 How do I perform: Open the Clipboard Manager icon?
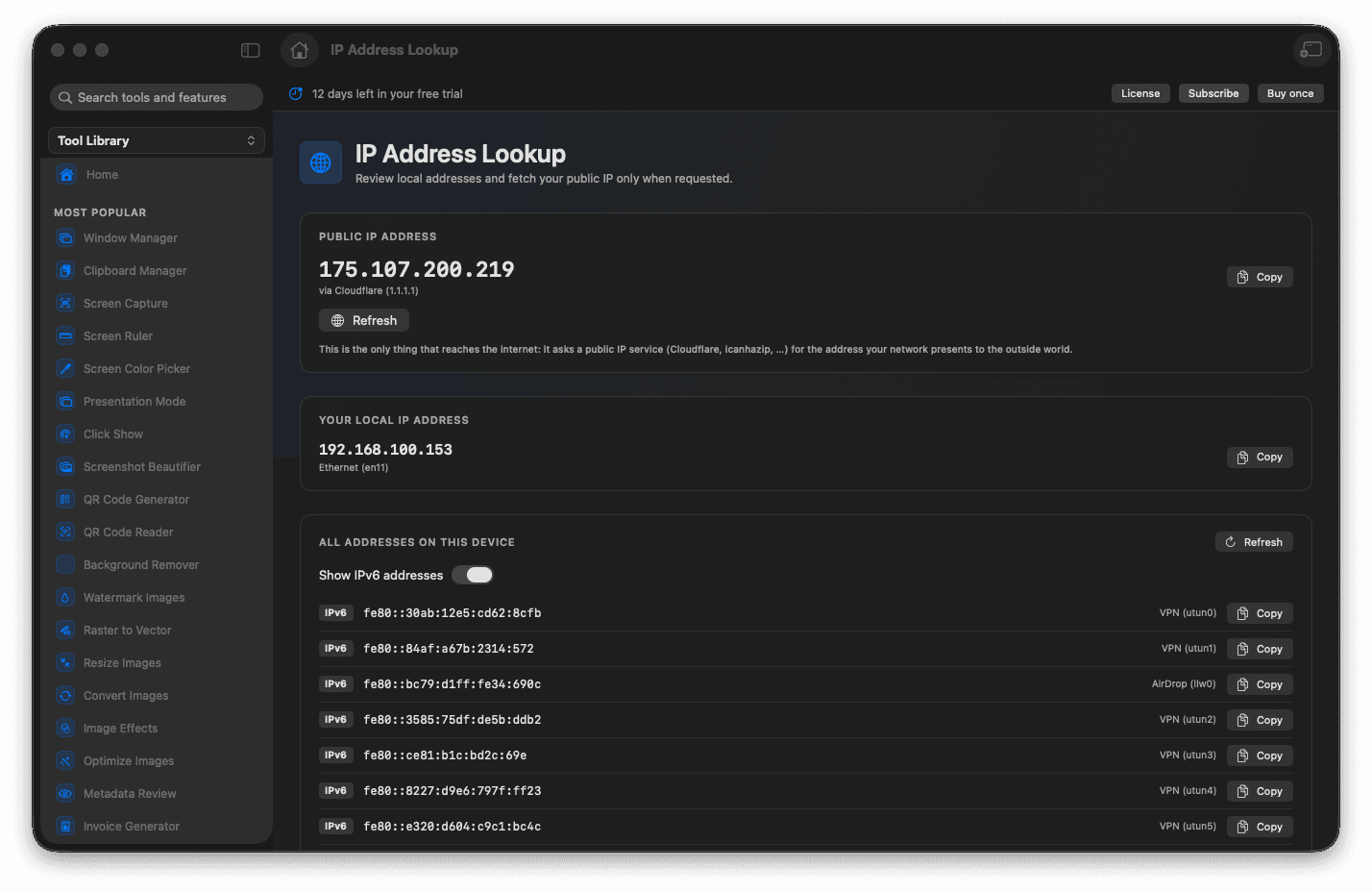(65, 271)
